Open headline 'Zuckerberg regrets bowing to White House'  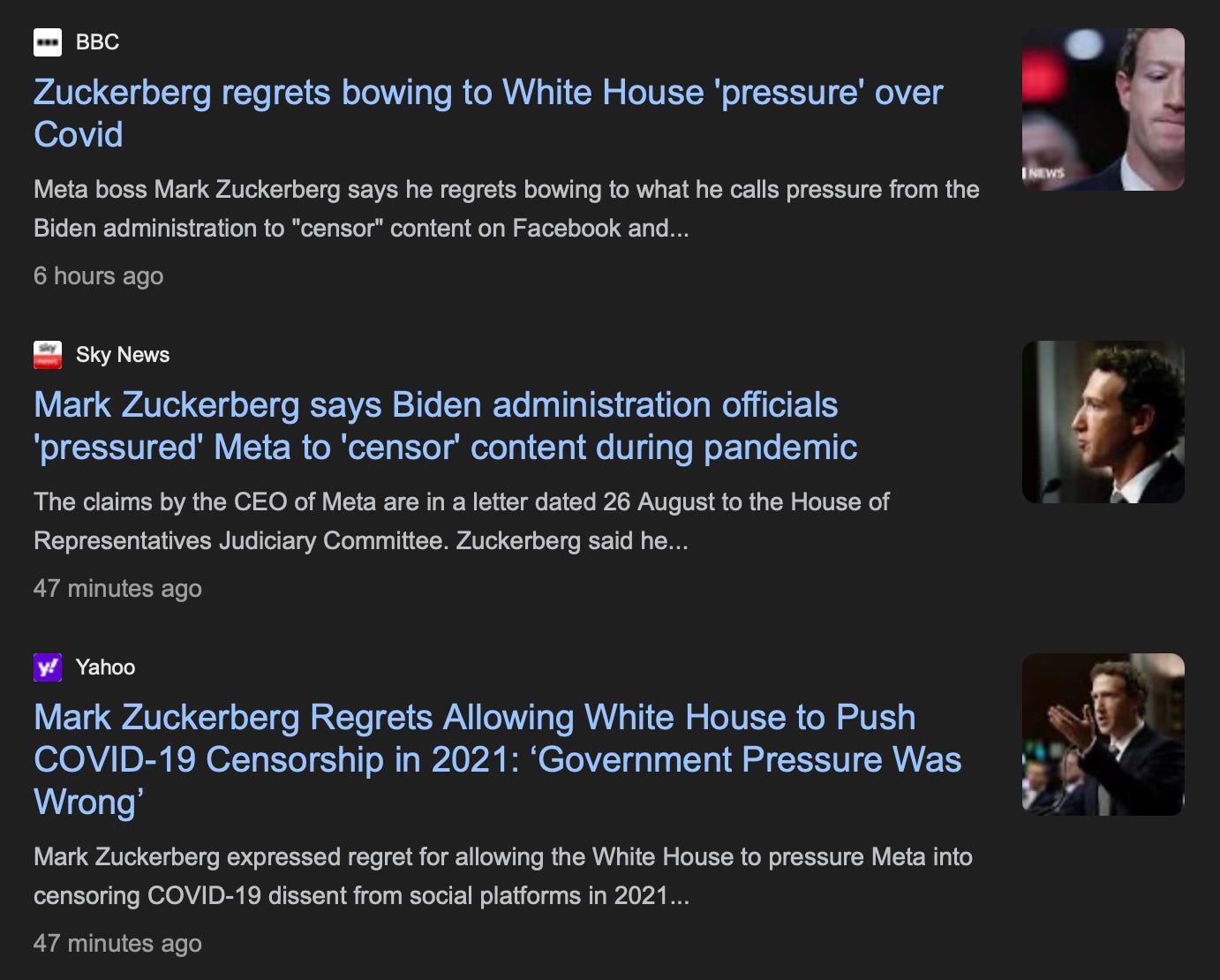[x=488, y=113]
